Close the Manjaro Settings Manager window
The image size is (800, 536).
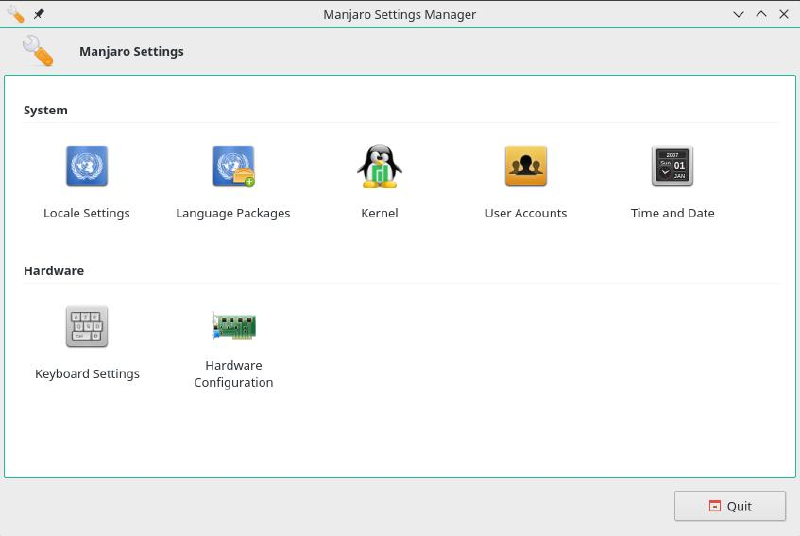point(783,15)
